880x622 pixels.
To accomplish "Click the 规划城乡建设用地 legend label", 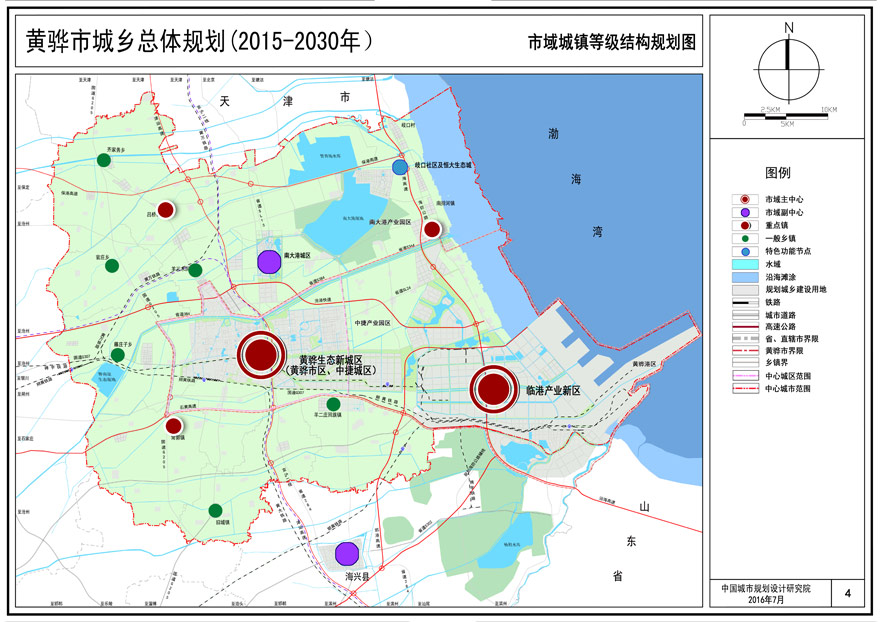I will tap(796, 290).
